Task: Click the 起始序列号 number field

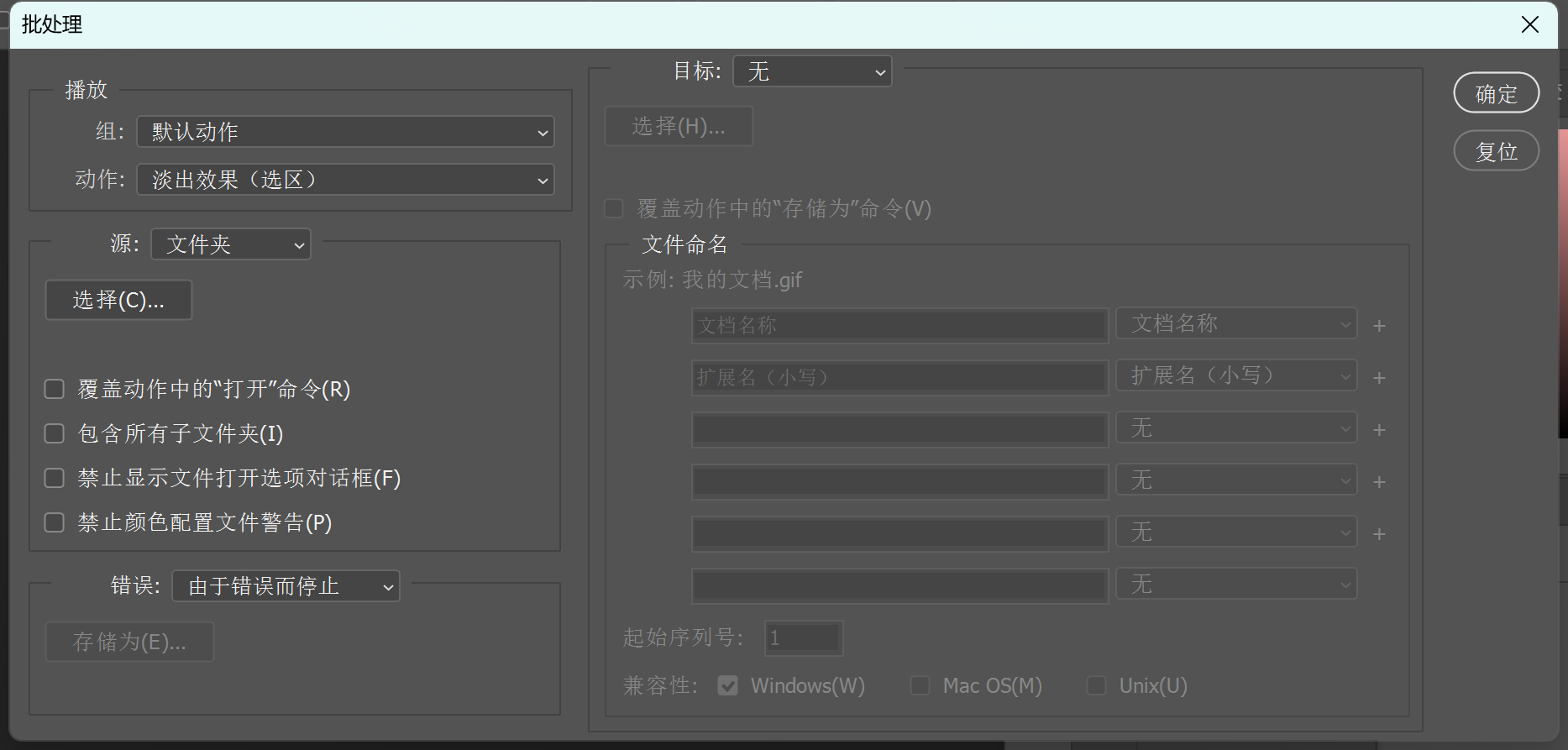Action: (804, 638)
